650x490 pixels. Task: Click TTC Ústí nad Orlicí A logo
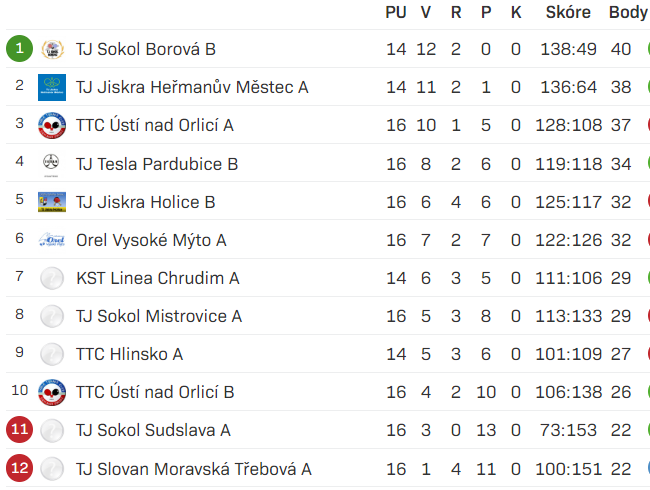(52, 125)
